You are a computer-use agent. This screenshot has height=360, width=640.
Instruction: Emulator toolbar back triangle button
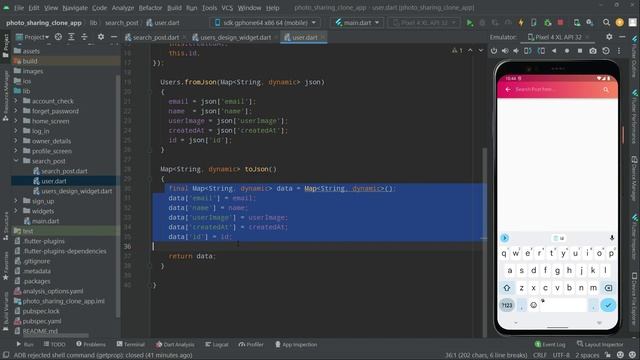coord(554,51)
